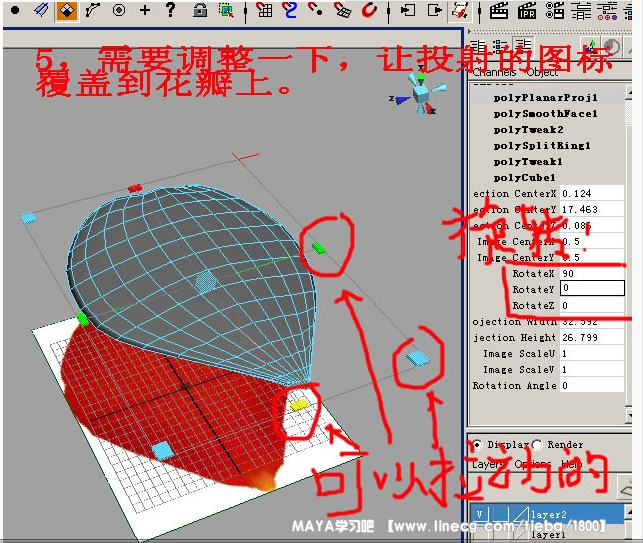Click the RotateX value field 90
Screen dimensions: 643x543
tap(592, 274)
